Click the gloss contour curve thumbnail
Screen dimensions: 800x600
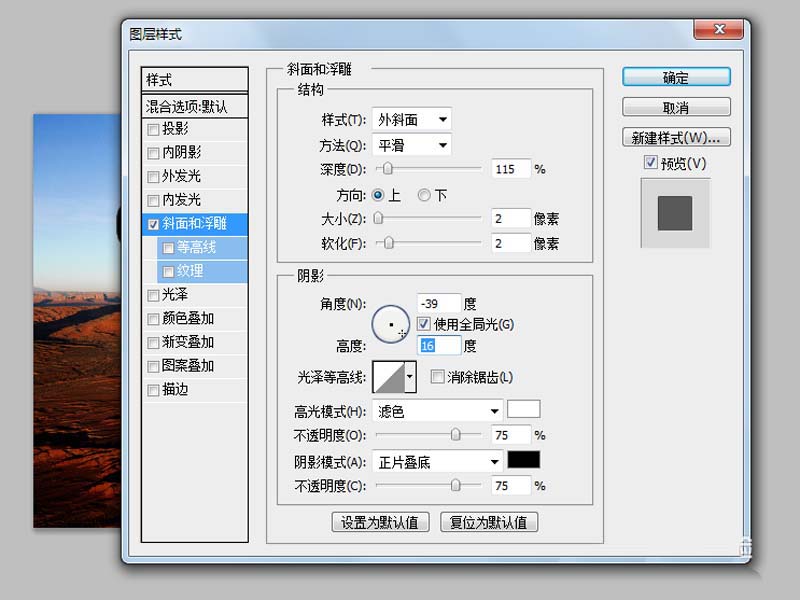click(x=389, y=377)
